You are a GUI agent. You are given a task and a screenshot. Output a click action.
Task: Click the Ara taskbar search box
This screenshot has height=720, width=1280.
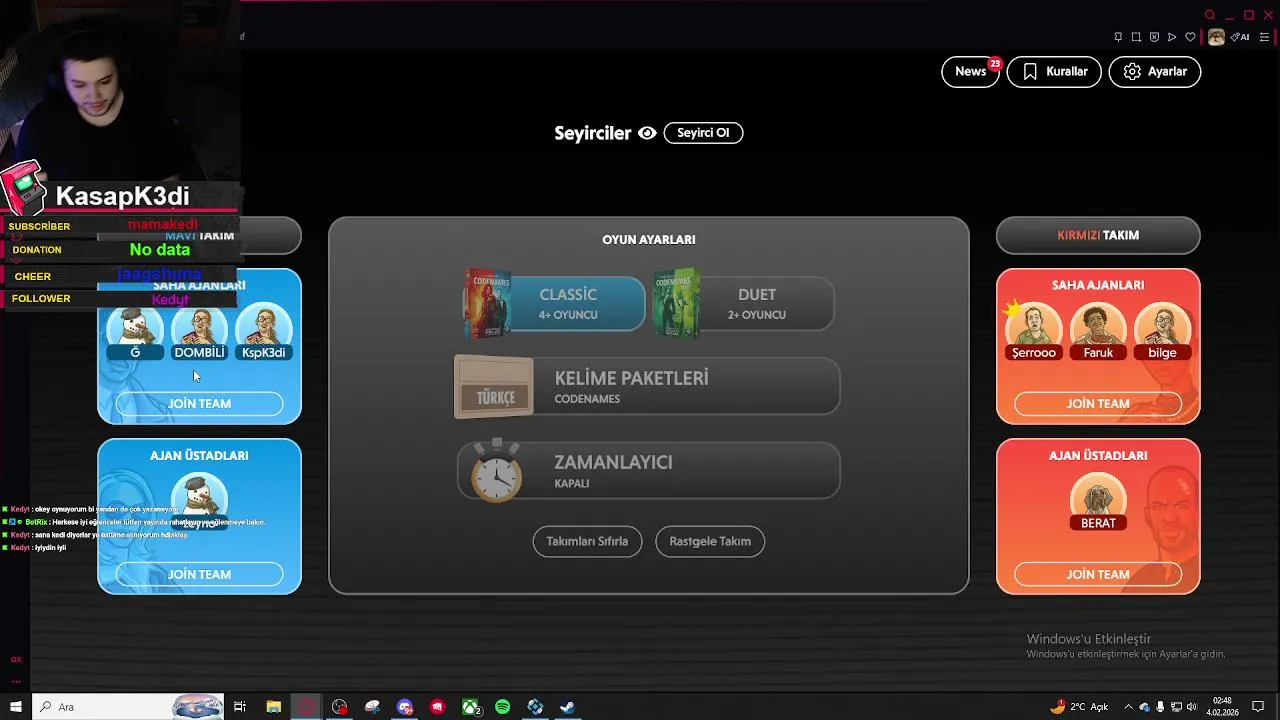coord(129,707)
